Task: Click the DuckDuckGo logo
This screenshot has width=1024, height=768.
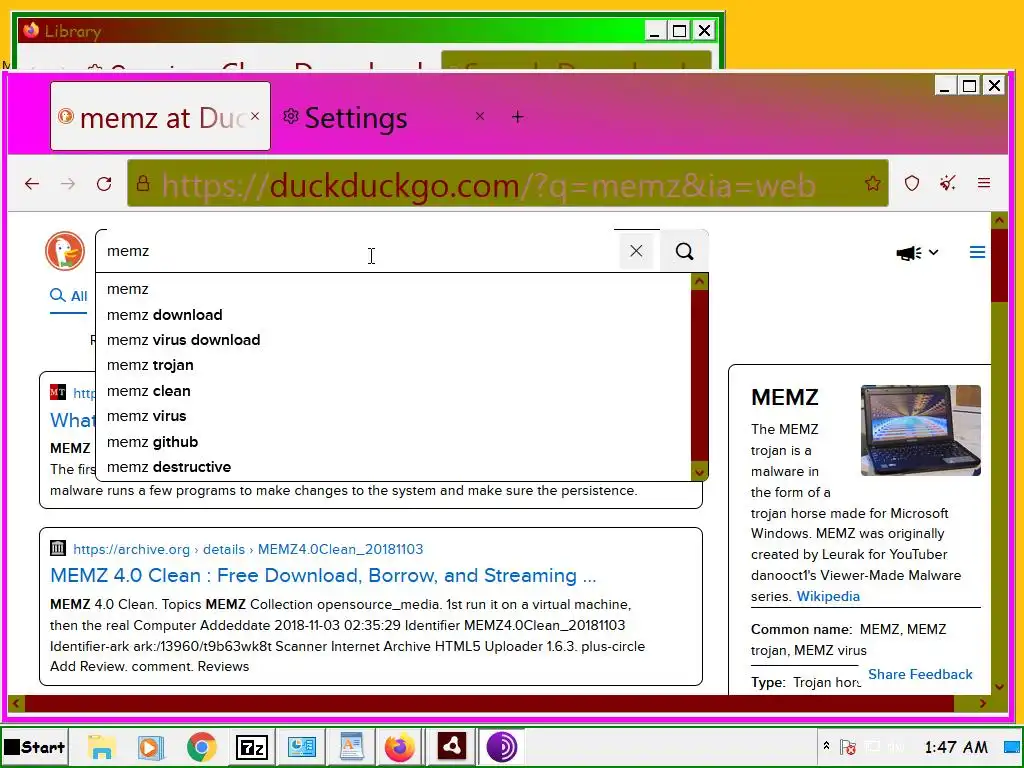Action: click(x=65, y=251)
